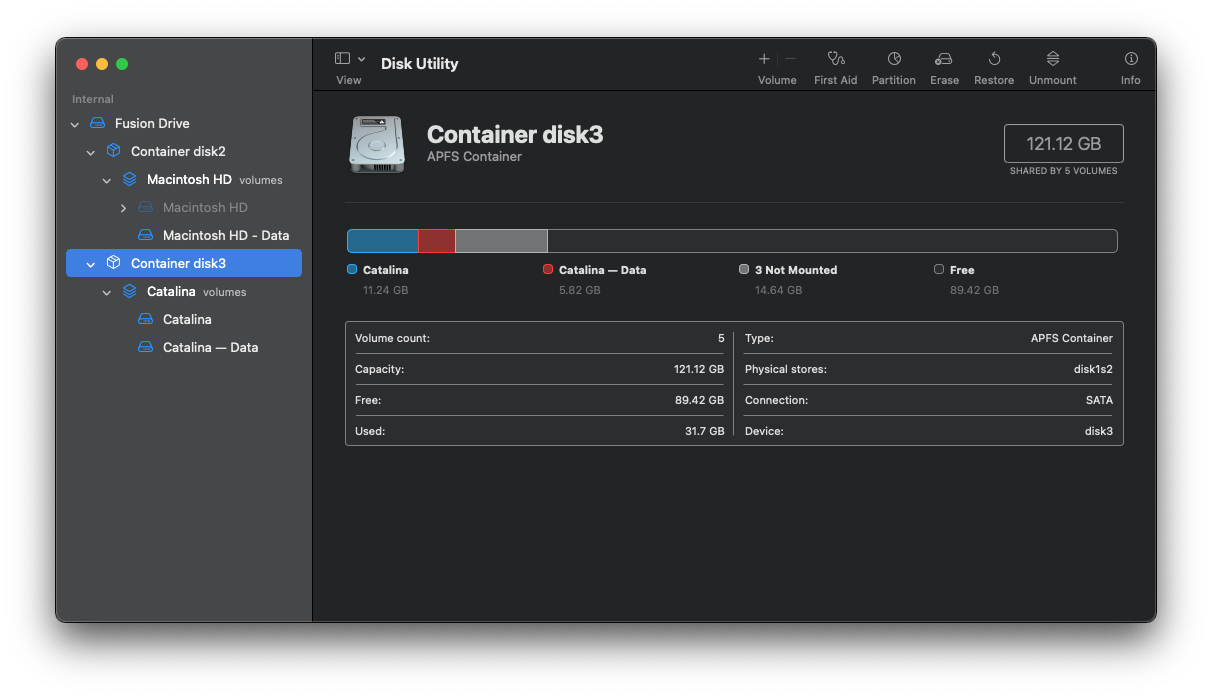Click the blue Catalina usage bar segment
The image size is (1212, 696).
pos(383,241)
